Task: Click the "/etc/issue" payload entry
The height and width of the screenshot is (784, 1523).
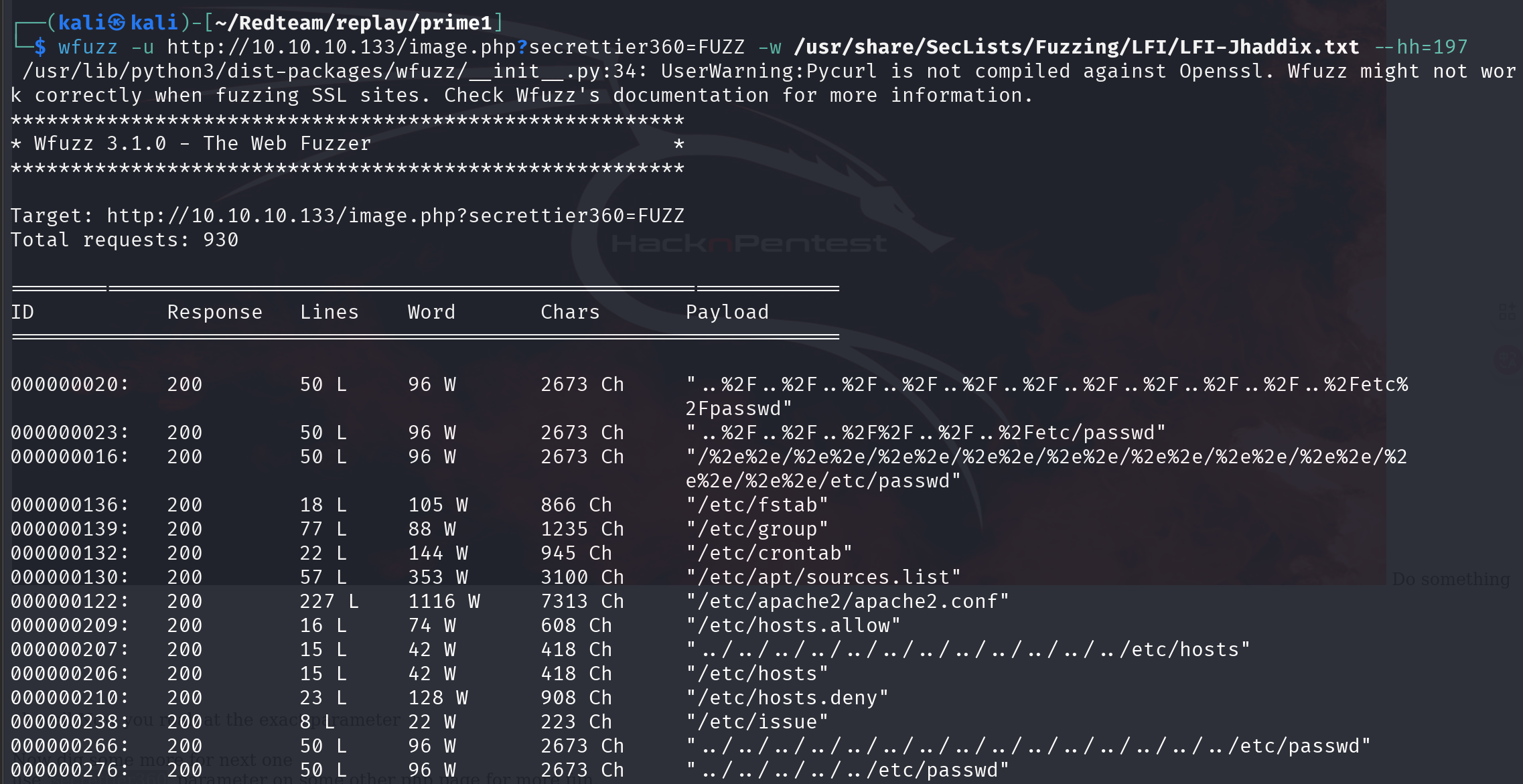Action: [x=757, y=722]
